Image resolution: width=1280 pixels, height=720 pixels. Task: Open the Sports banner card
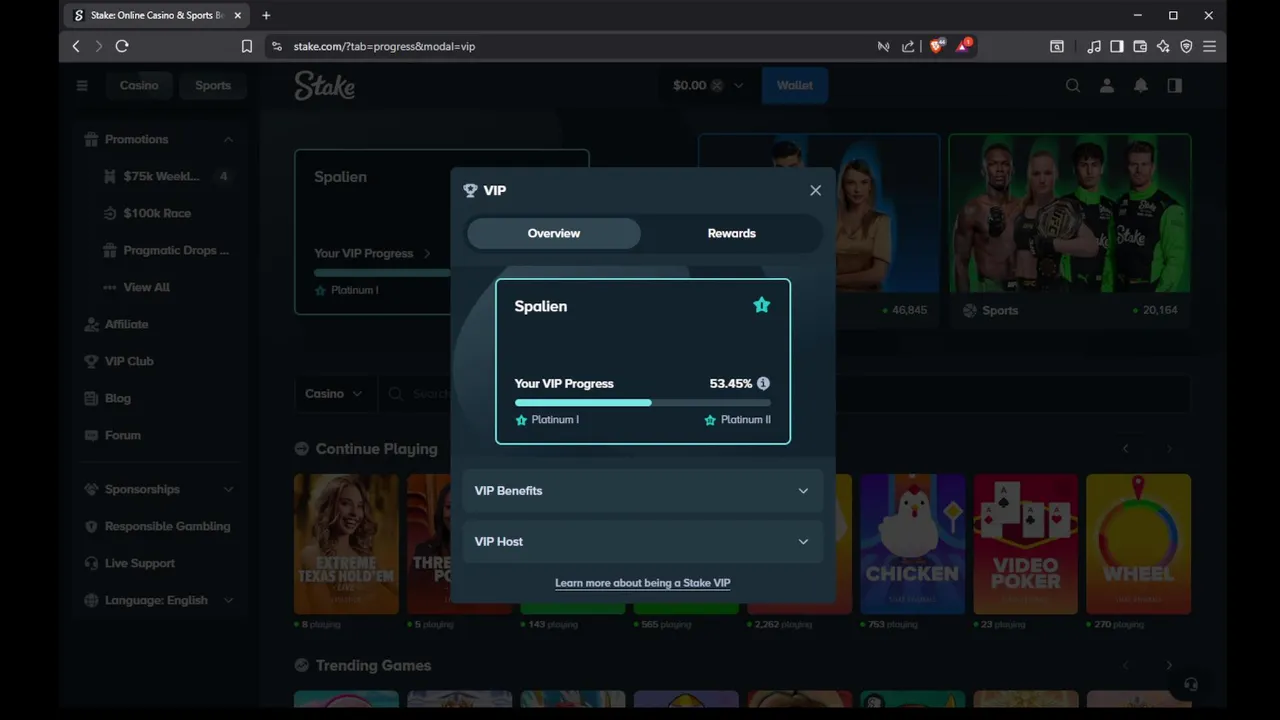coord(1070,229)
